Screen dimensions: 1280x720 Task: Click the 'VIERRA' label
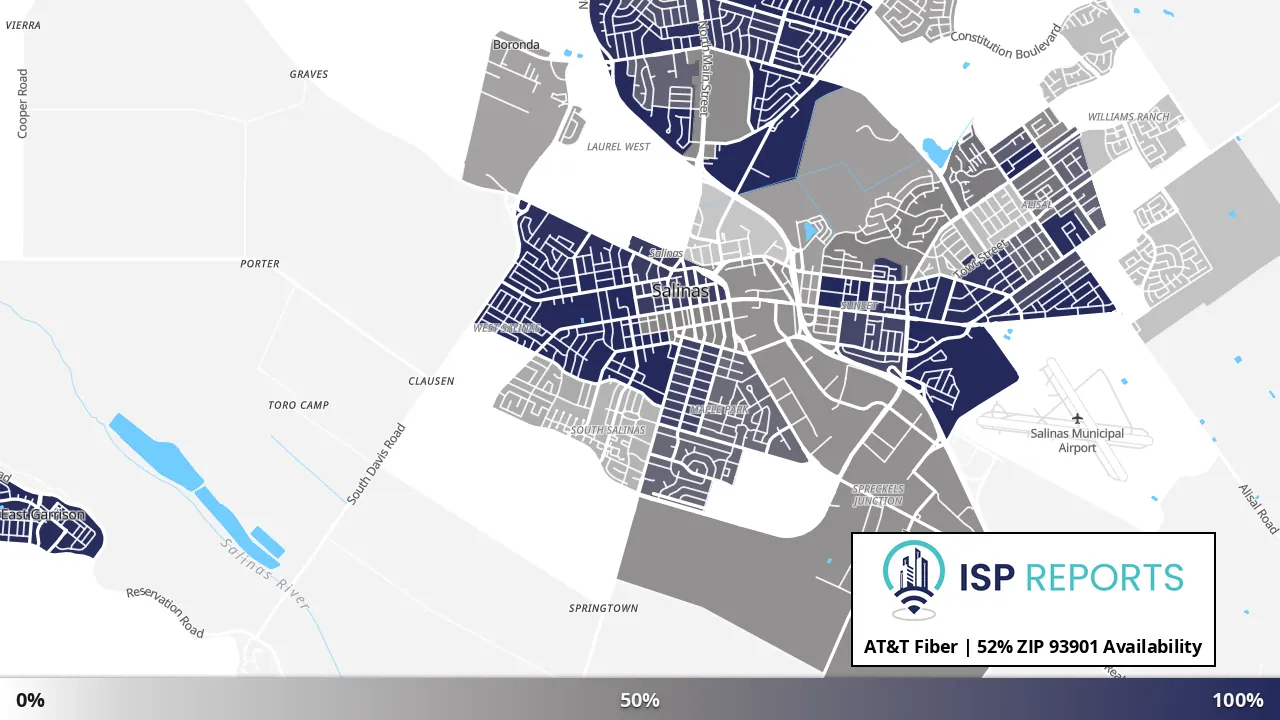(x=23, y=25)
